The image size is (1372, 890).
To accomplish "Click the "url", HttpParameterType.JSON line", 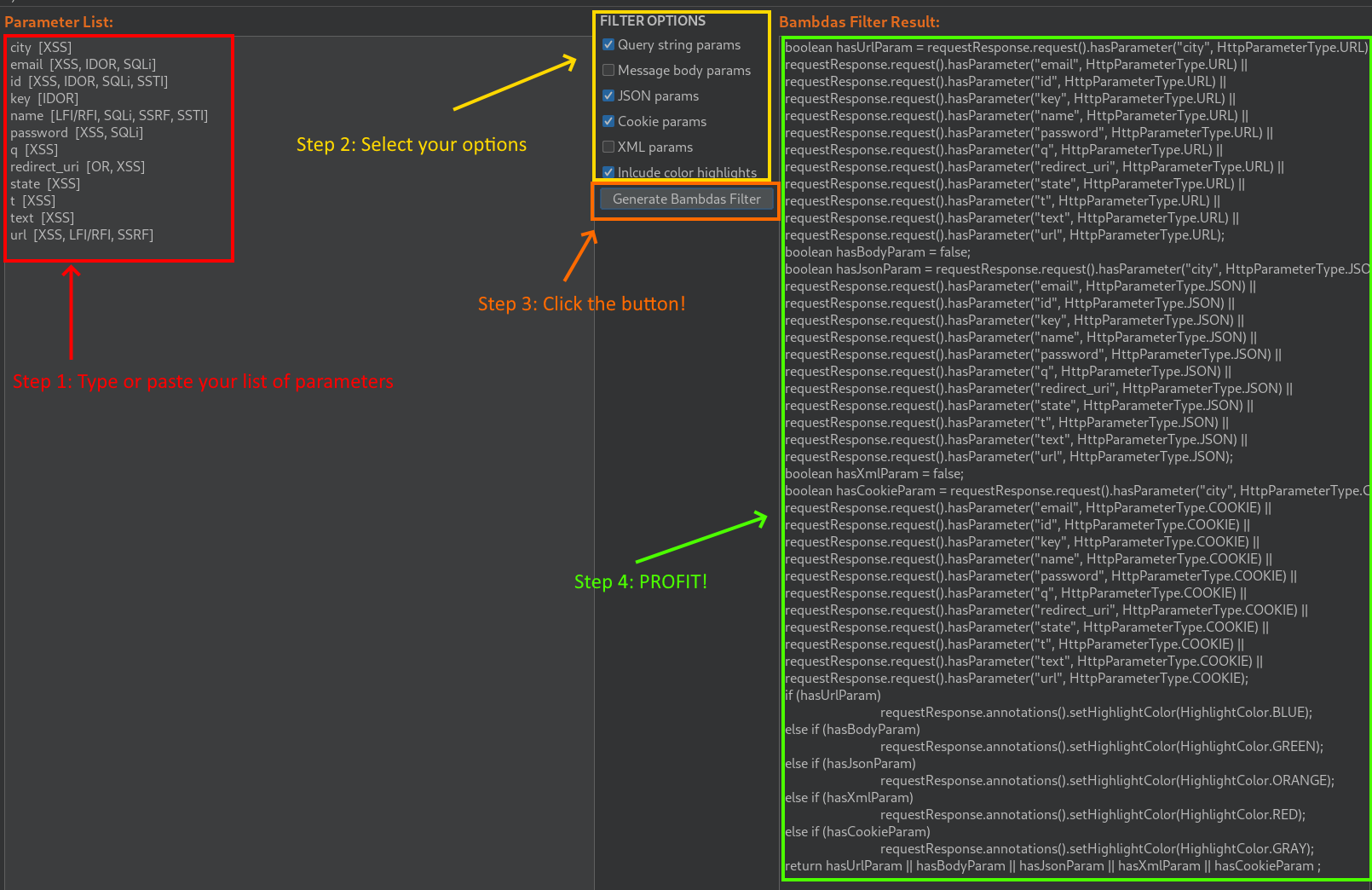I will point(1009,456).
